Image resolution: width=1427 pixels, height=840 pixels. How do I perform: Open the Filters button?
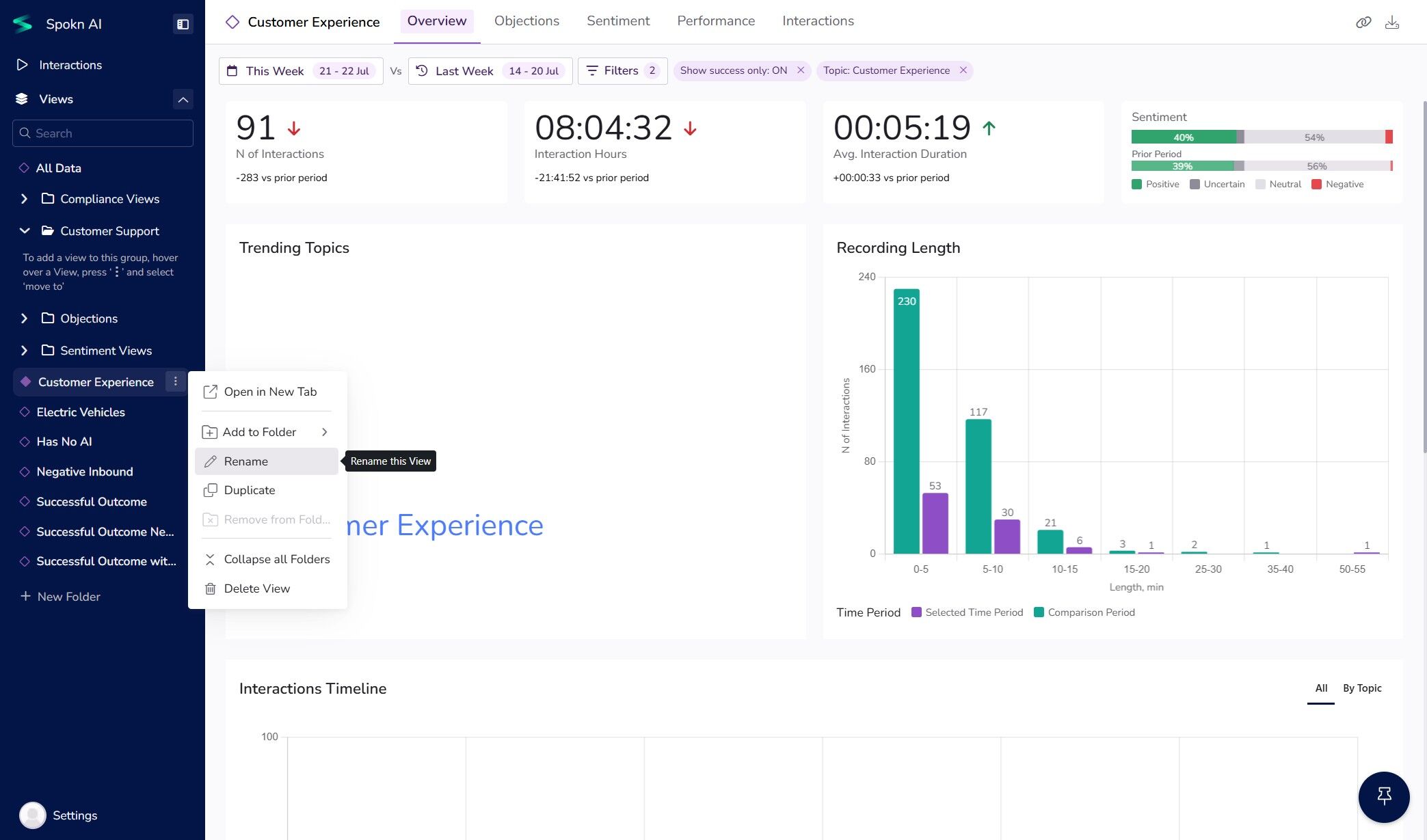point(622,70)
